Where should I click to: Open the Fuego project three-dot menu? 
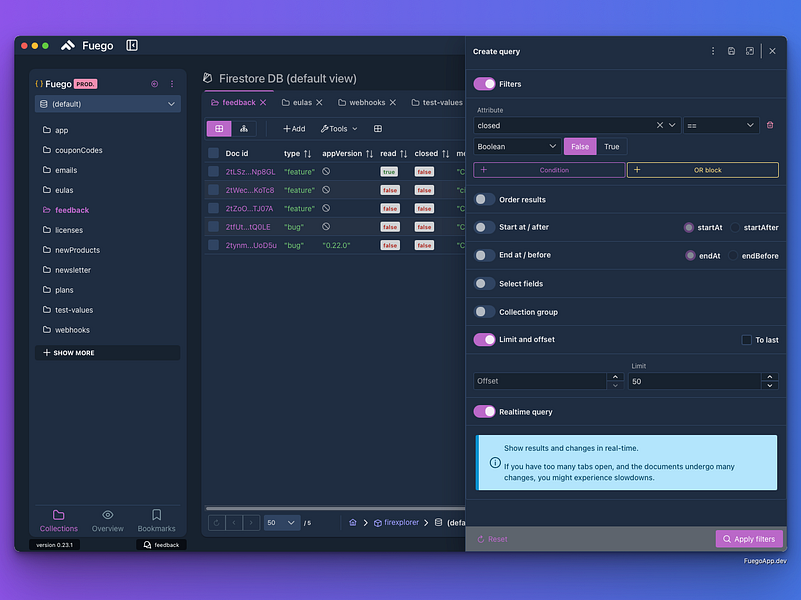pos(172,84)
